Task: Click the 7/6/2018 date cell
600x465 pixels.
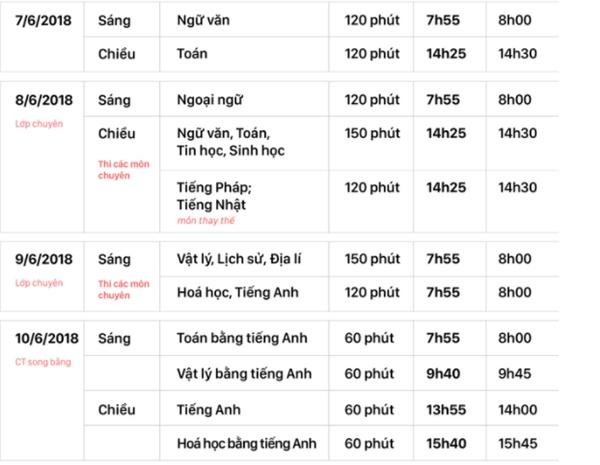Action: coord(44,20)
